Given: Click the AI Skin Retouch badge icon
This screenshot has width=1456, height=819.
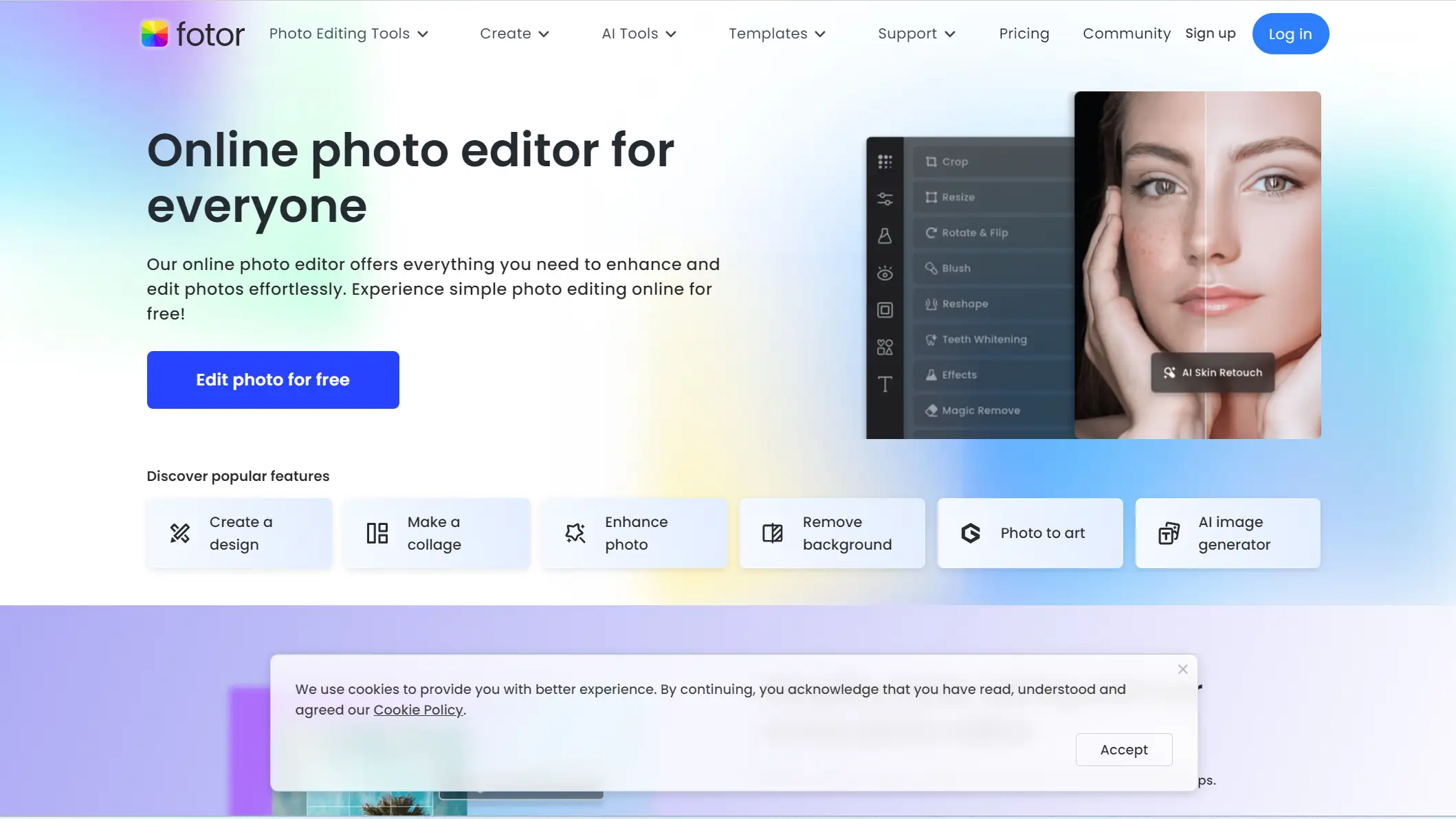Looking at the screenshot, I should [x=1169, y=372].
